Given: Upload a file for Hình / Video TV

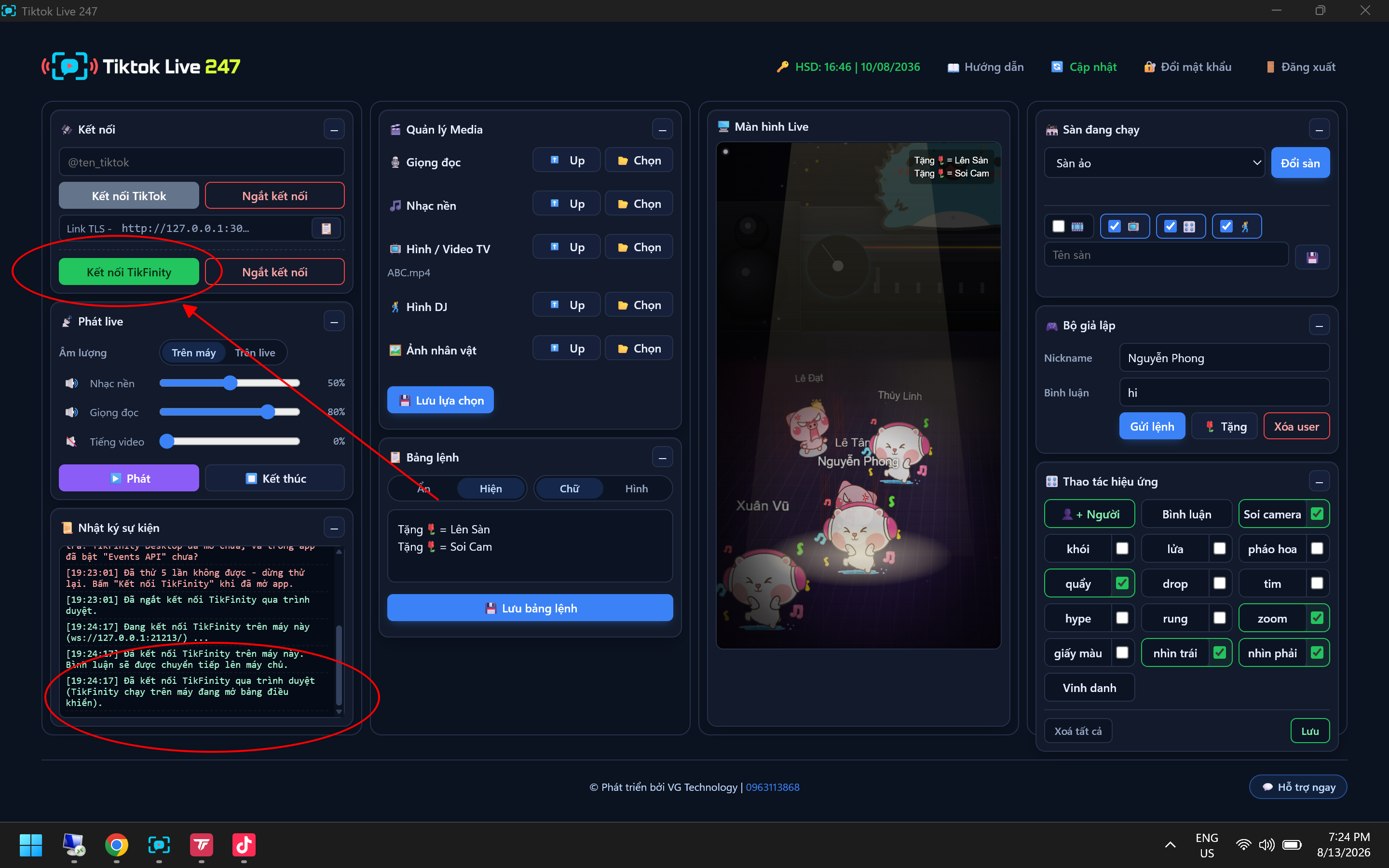Looking at the screenshot, I should 567,247.
